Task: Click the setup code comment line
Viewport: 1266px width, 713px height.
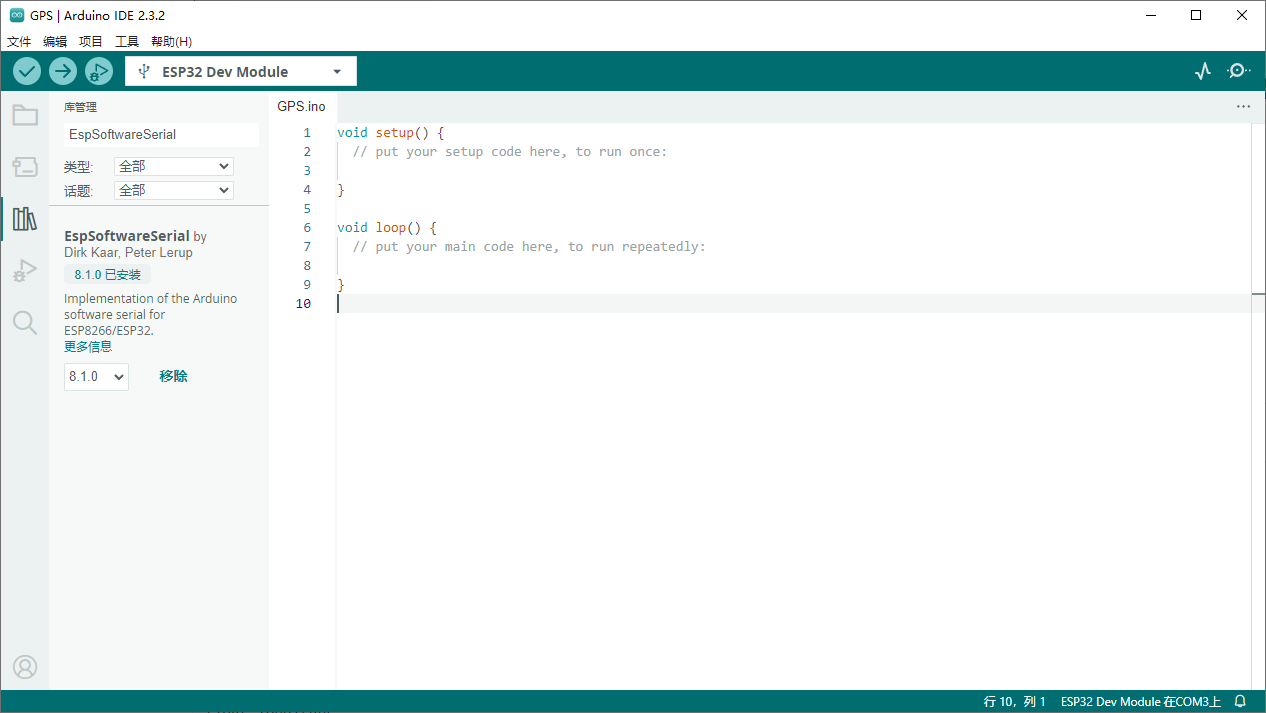Action: coord(509,151)
